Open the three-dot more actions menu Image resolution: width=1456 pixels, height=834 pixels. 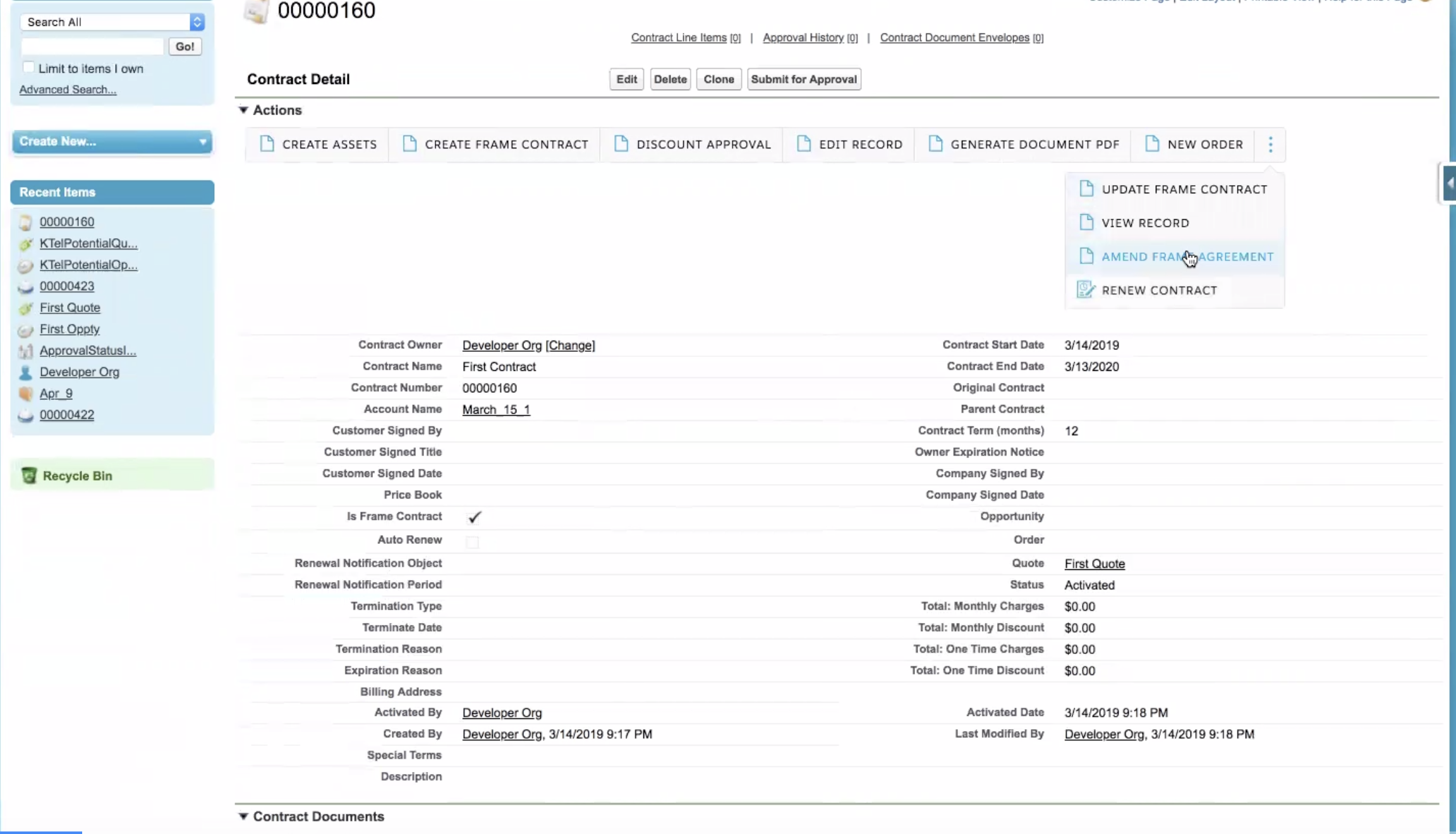(x=1270, y=145)
